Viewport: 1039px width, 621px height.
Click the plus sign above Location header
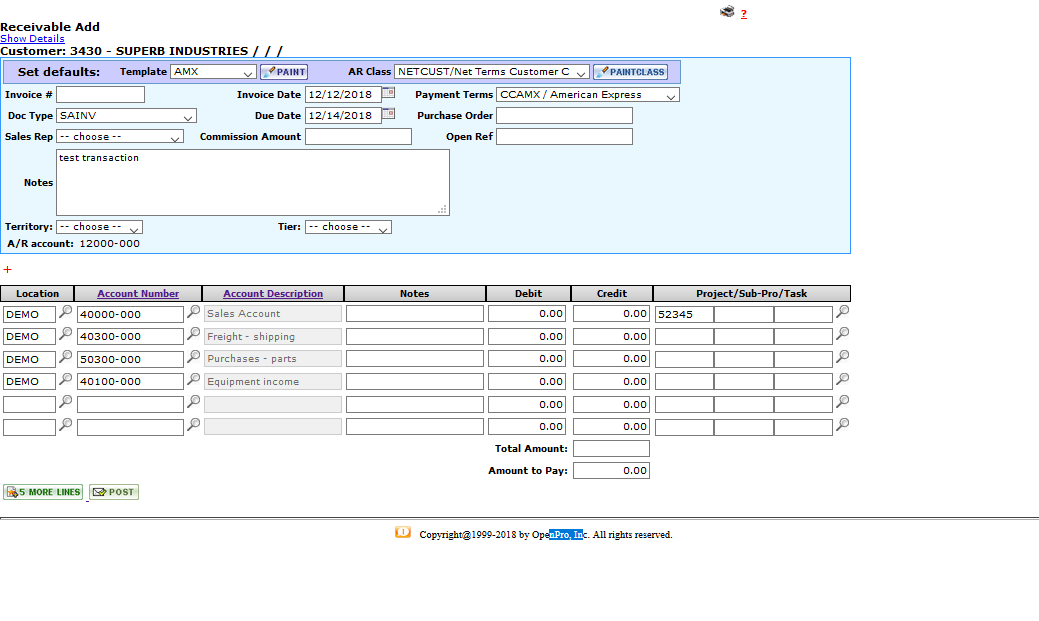click(x=7, y=270)
